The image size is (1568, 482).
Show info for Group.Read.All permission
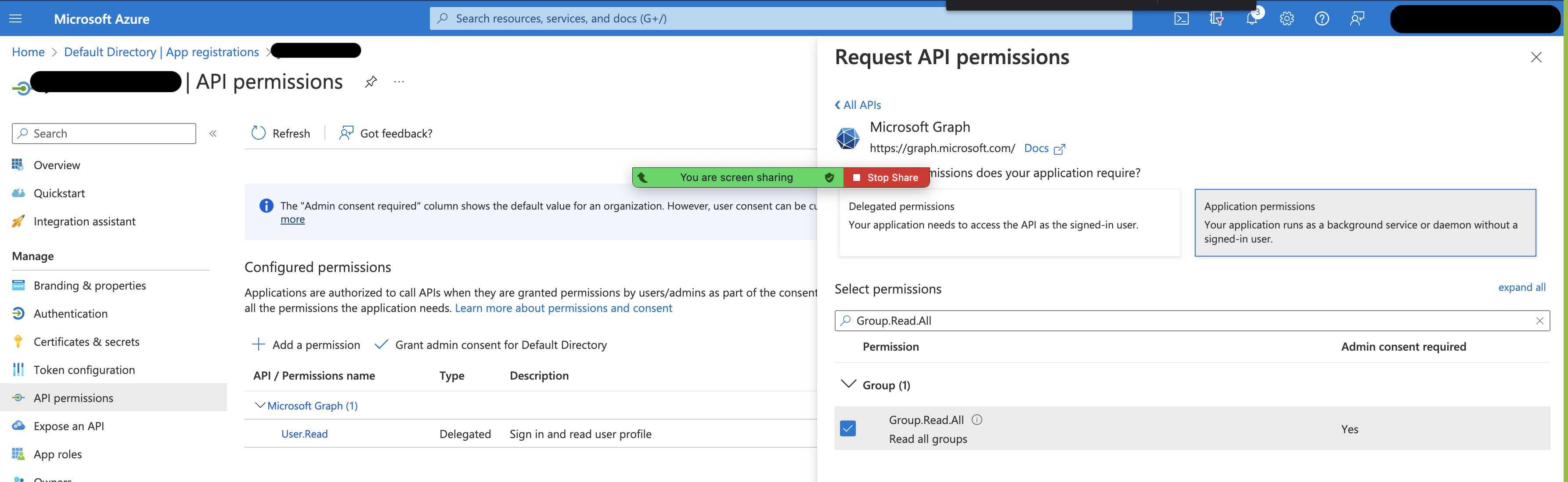coord(977,419)
